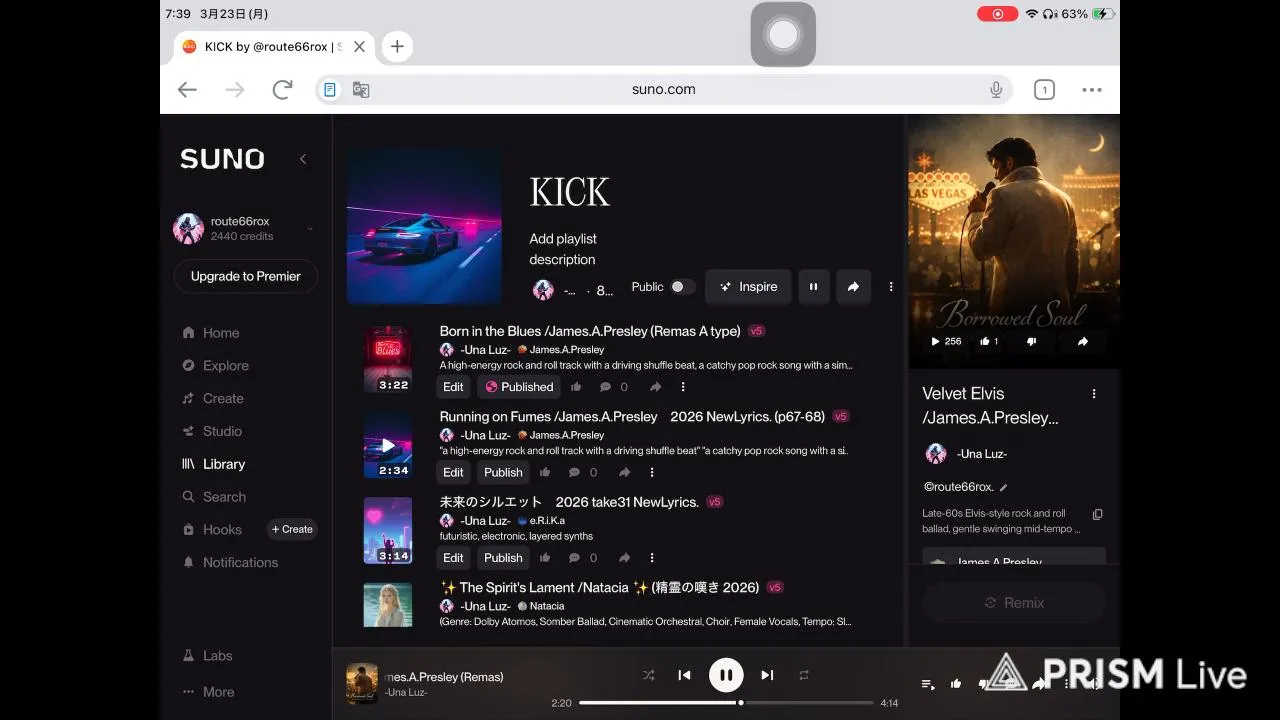The width and height of the screenshot is (1280, 720).
Task: Like the 未来のシルエット song
Action: coord(545,558)
